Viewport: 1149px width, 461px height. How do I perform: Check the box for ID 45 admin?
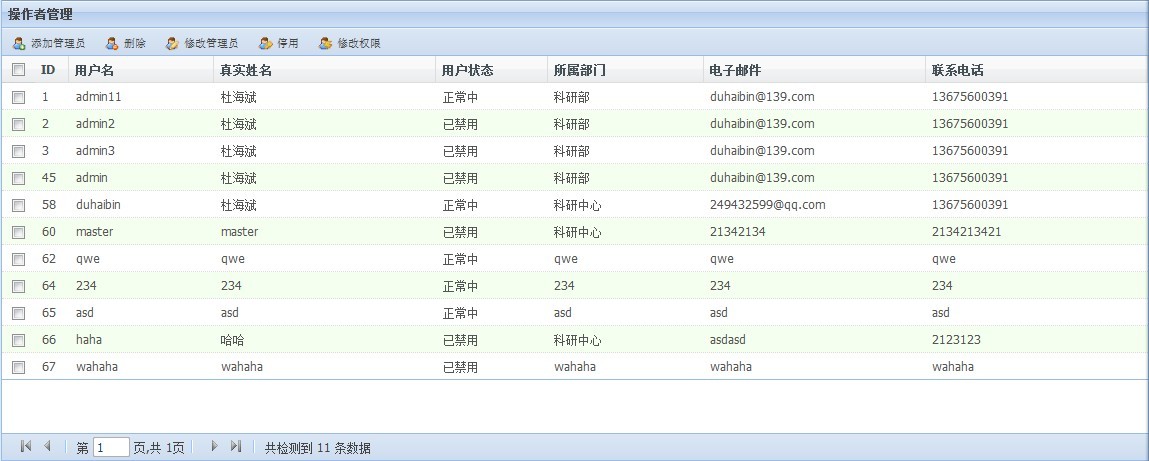pyautogui.click(x=19, y=178)
